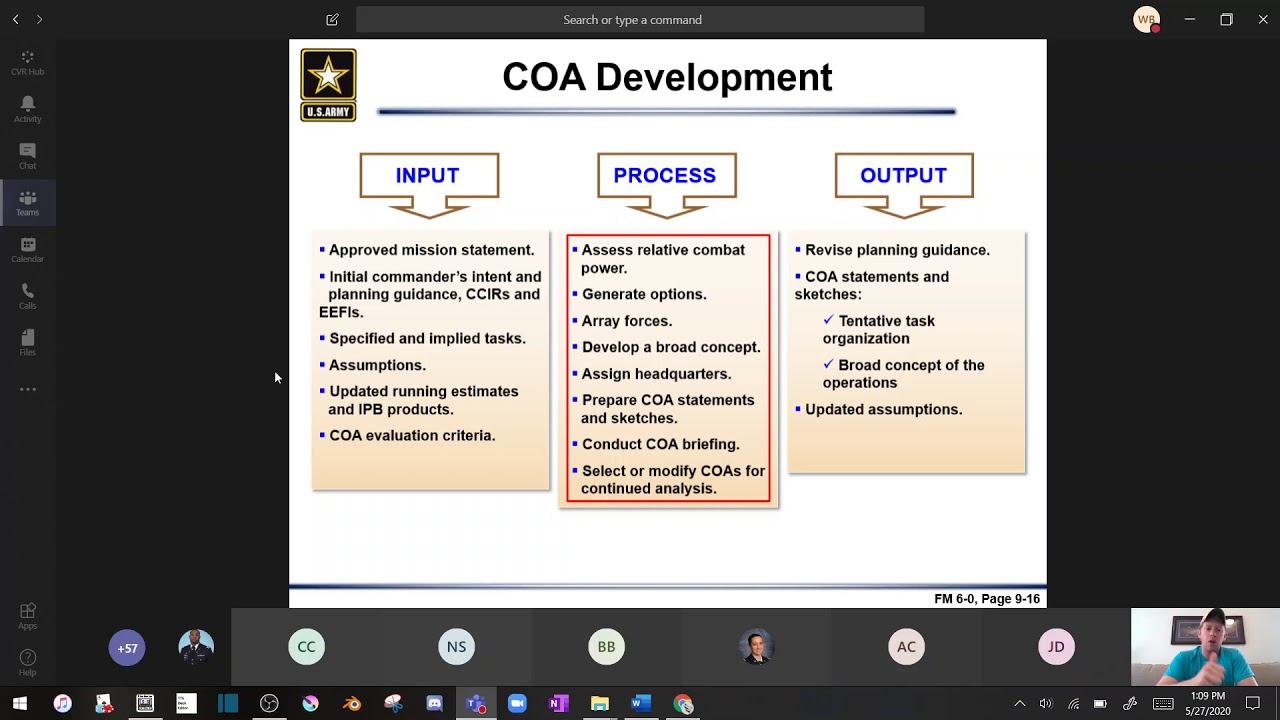Viewport: 1280px width, 720px height.
Task: Select the speaker's video thumbnail
Action: [1204, 647]
